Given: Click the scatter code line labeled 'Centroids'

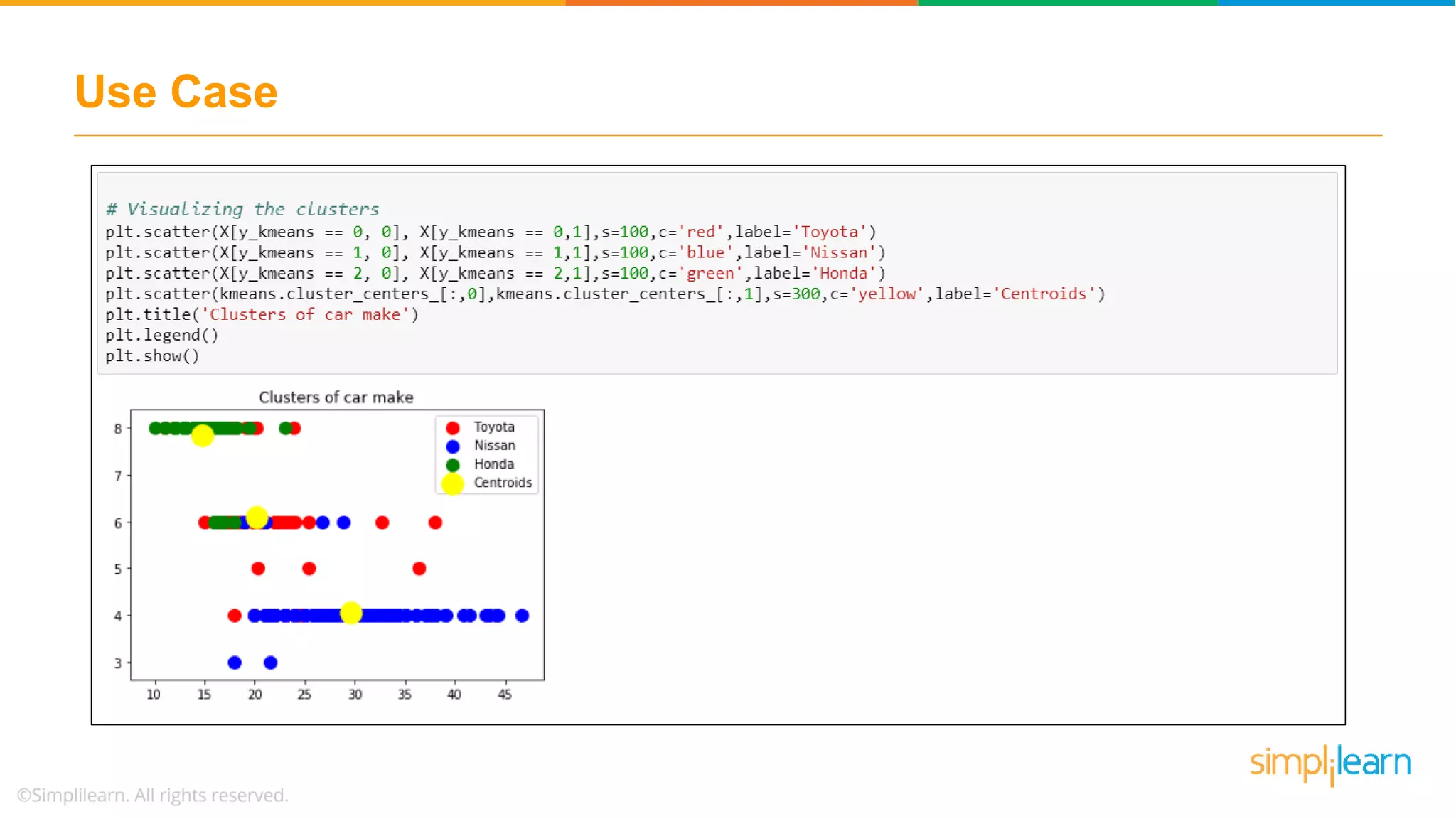Looking at the screenshot, I should tap(606, 294).
